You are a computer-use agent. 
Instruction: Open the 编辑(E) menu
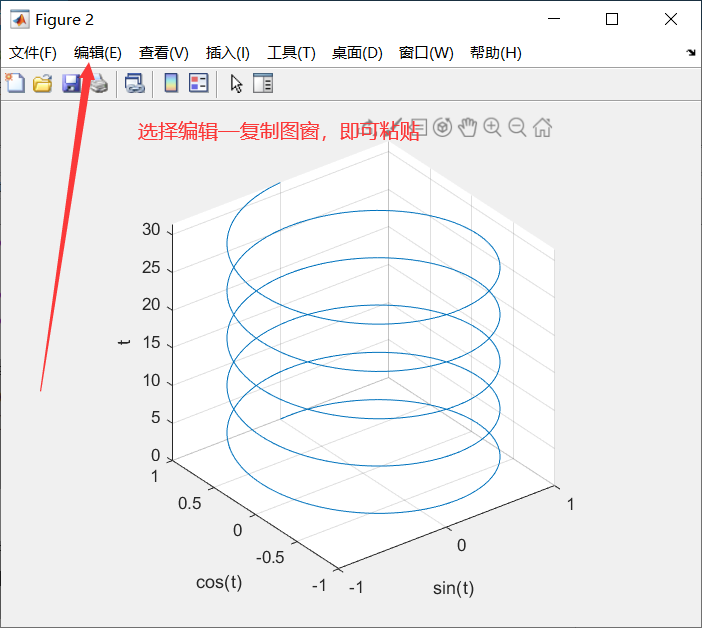click(98, 53)
